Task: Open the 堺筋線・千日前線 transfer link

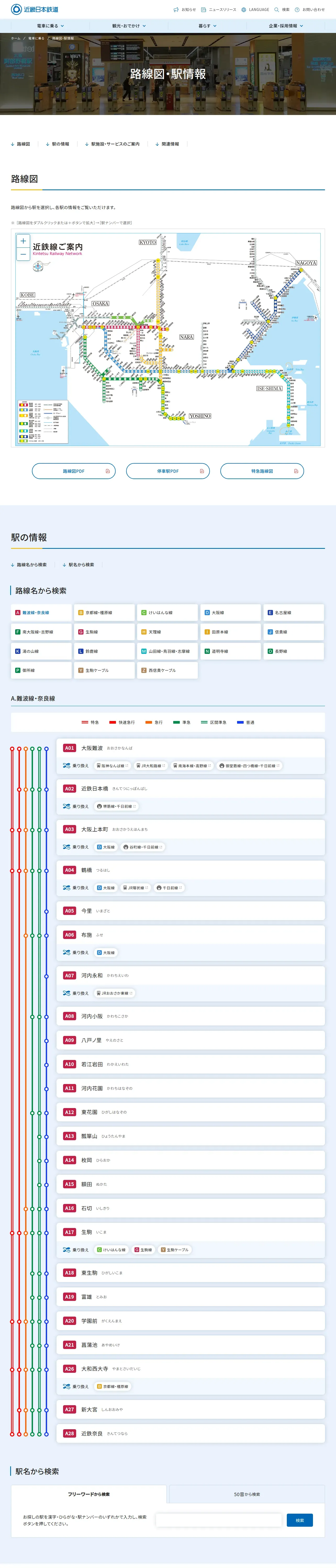Action: point(117,806)
